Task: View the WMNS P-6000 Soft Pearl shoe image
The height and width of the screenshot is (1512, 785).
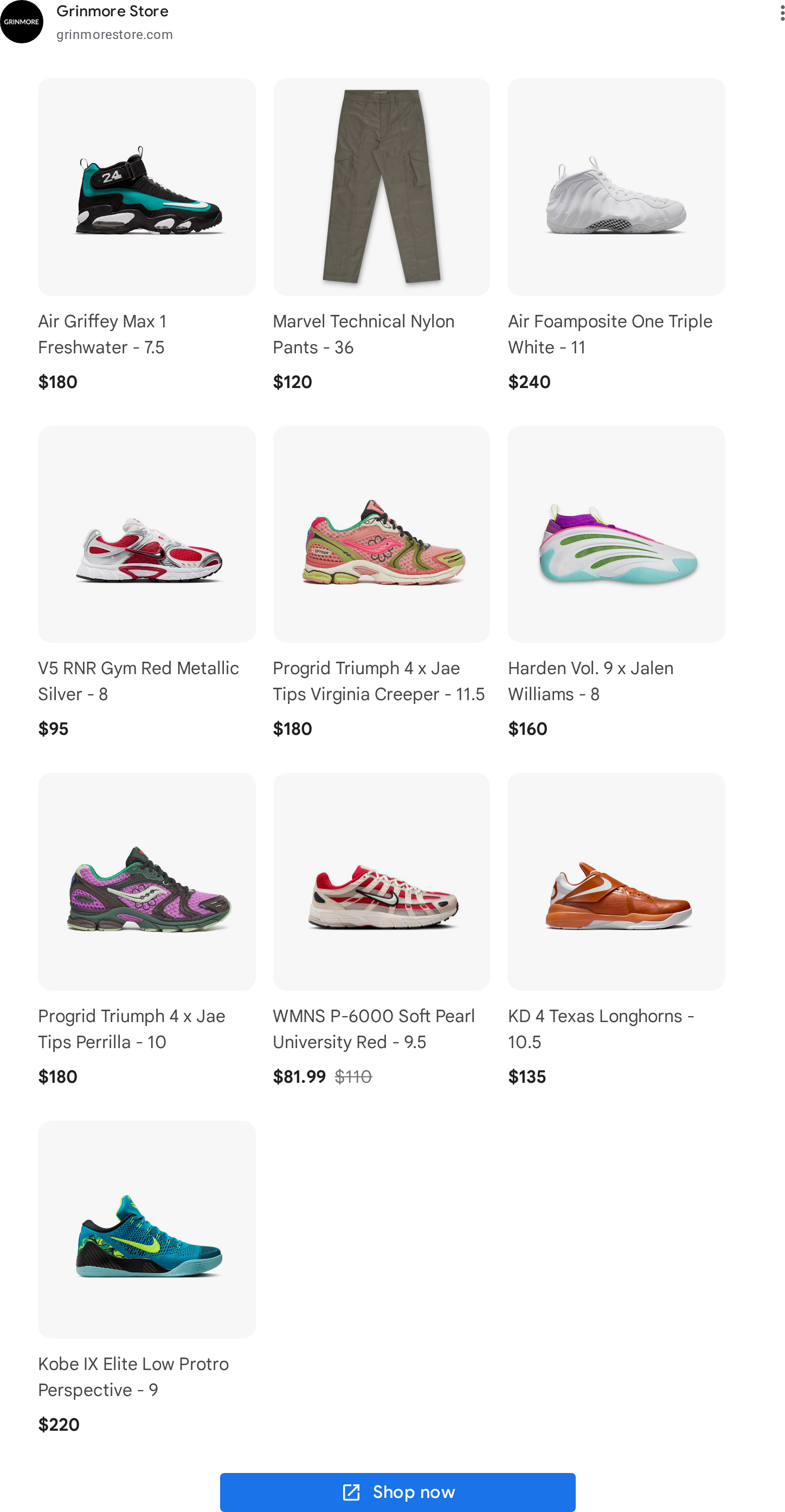Action: tap(381, 882)
